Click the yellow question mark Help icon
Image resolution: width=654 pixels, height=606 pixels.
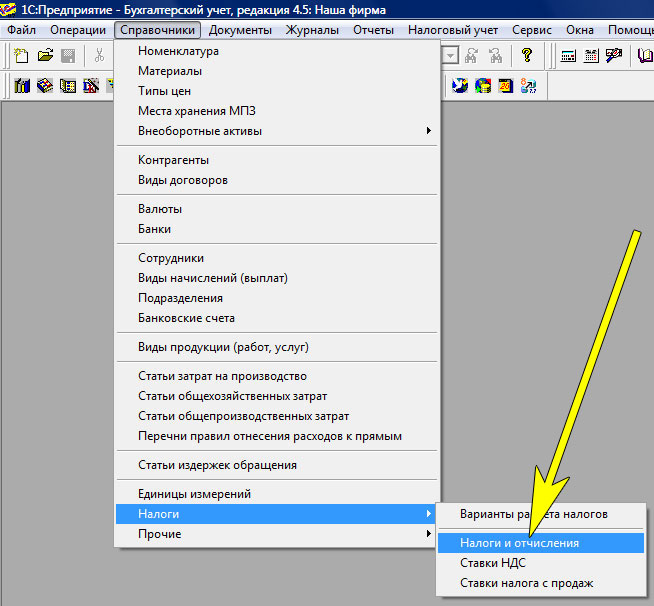coord(527,55)
